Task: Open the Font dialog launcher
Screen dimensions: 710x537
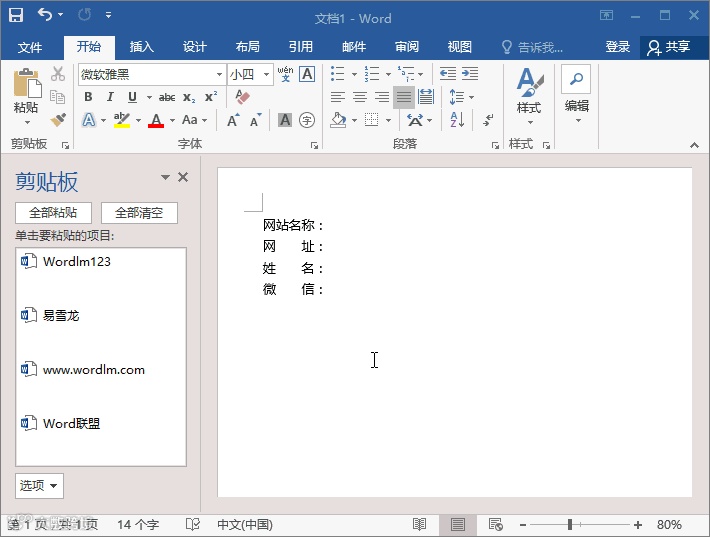Action: [314, 145]
